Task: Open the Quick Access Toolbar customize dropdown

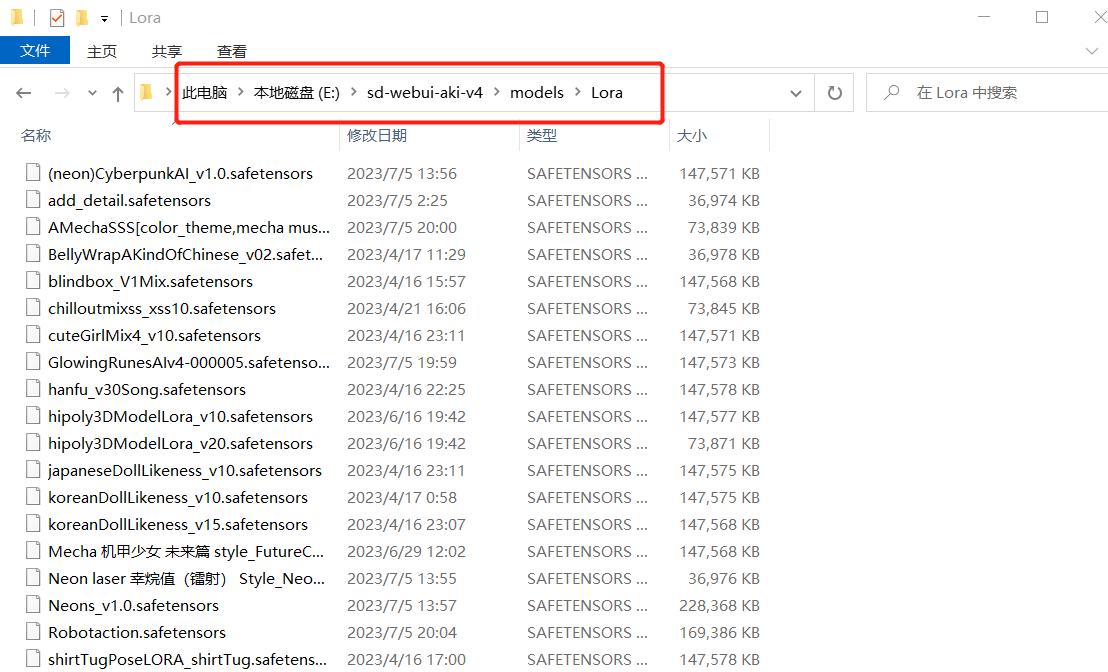Action: click(104, 18)
